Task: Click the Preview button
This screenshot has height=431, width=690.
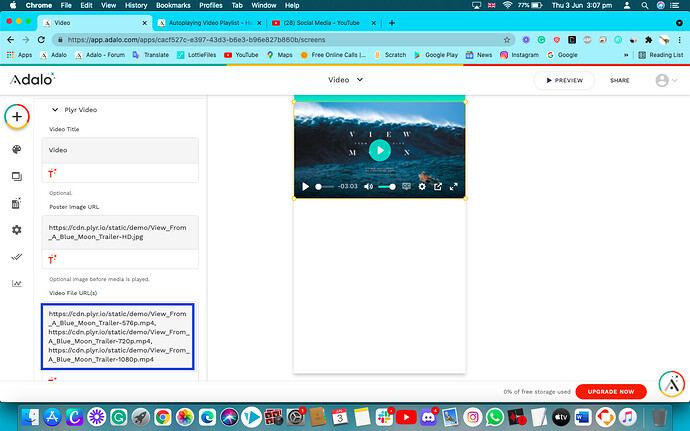Action: click(564, 81)
